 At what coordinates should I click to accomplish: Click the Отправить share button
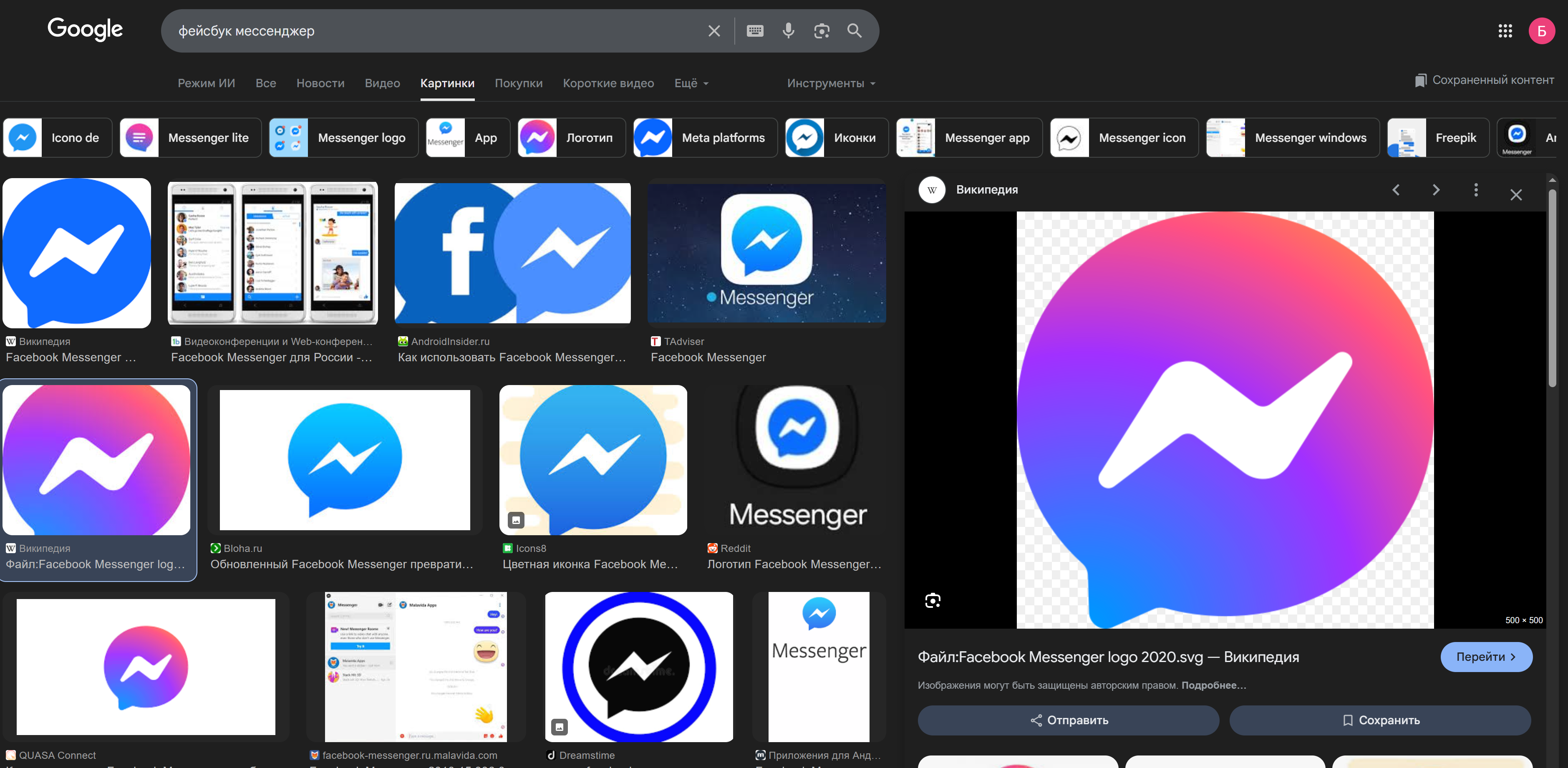pos(1068,720)
